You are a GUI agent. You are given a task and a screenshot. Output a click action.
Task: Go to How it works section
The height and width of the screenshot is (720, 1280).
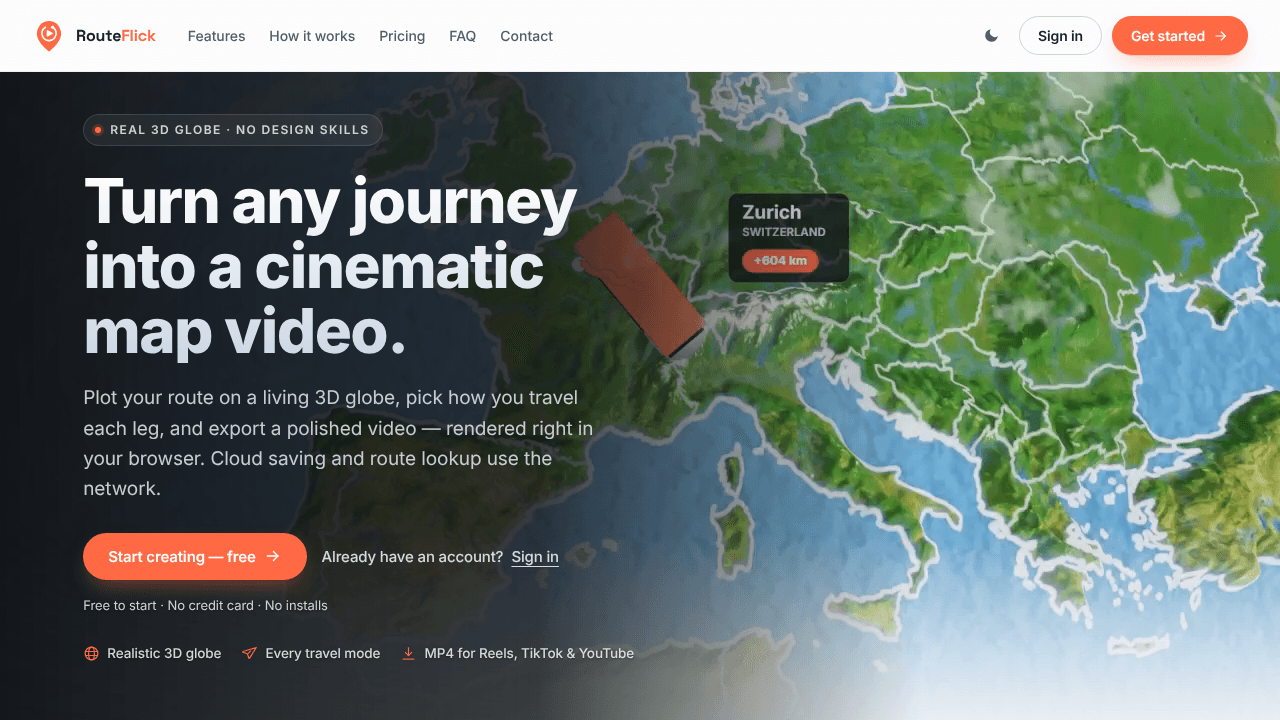(312, 36)
